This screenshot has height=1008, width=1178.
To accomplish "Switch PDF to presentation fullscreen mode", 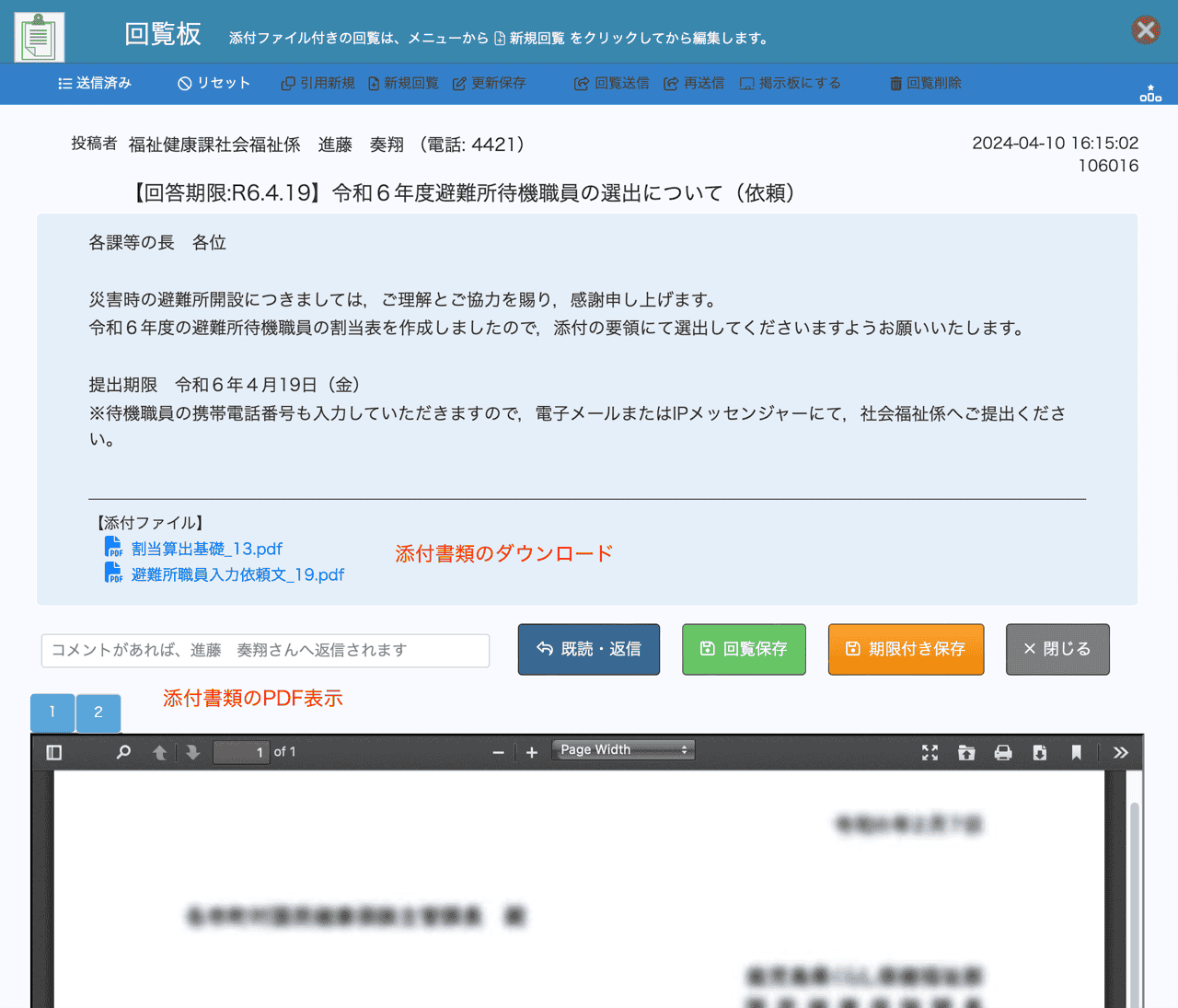I will pos(930,753).
